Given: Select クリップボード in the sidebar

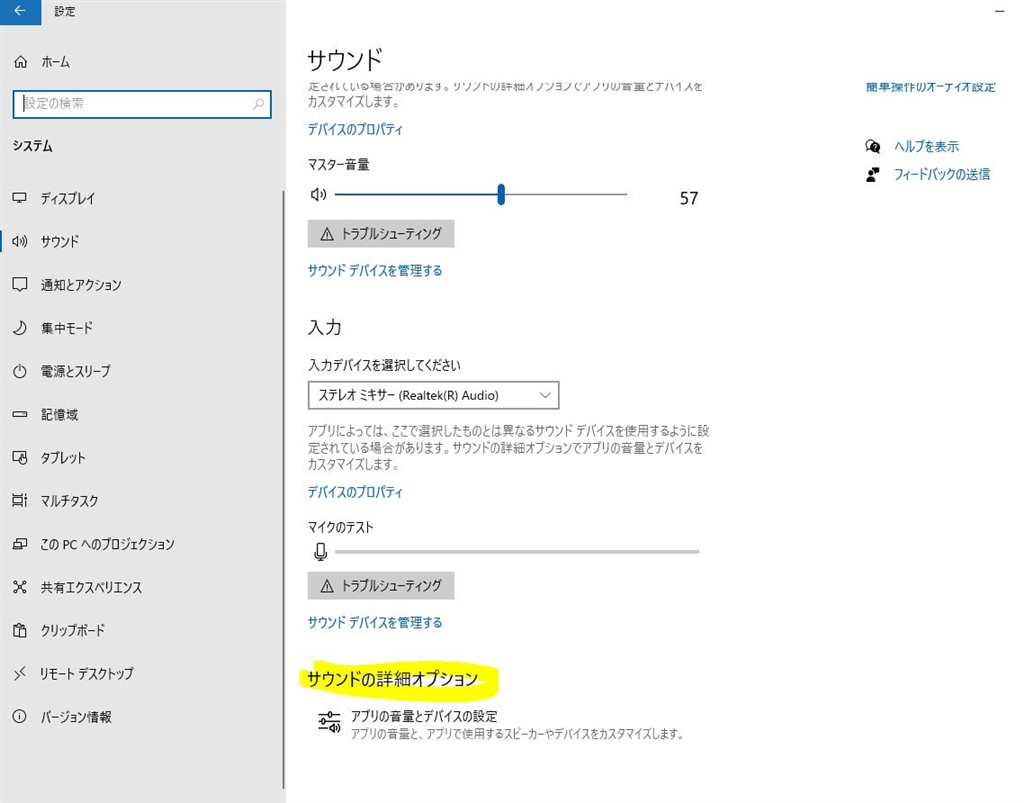Looking at the screenshot, I should (x=72, y=630).
